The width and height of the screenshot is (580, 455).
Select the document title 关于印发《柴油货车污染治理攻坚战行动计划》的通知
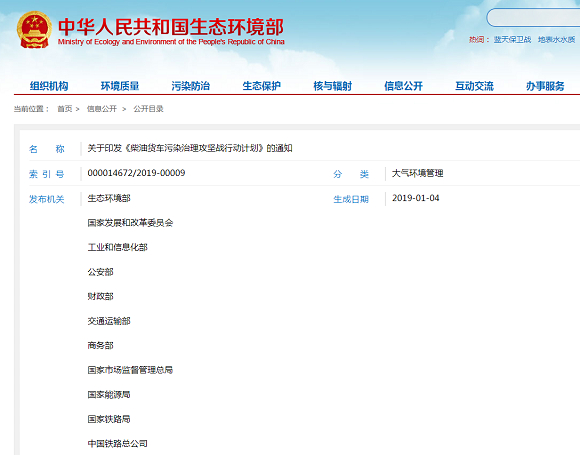click(190, 148)
